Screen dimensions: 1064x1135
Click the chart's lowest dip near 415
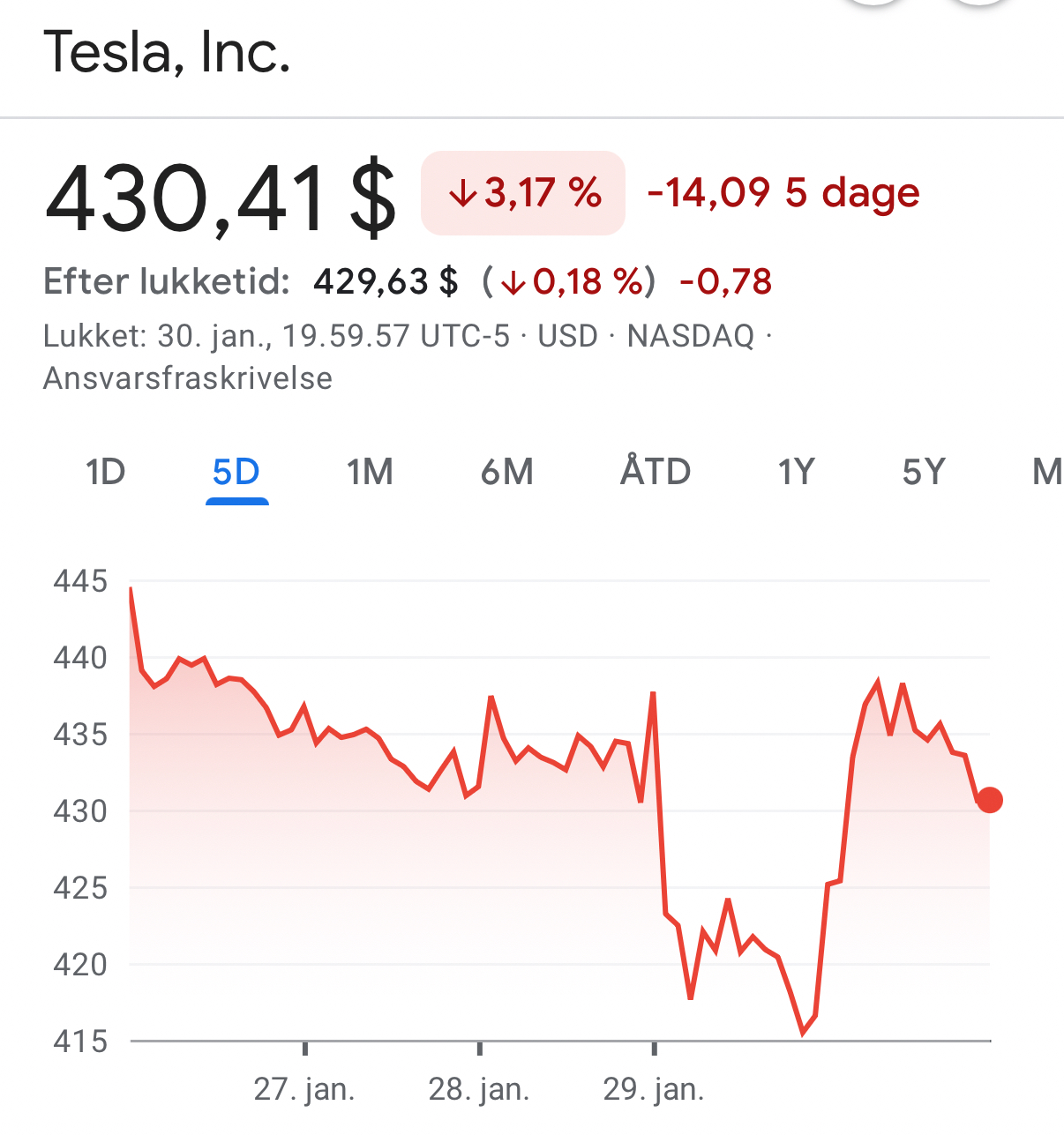[x=803, y=1032]
